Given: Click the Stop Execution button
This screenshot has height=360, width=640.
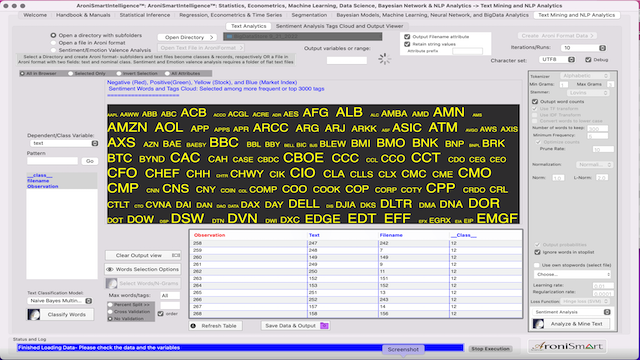Looking at the screenshot, I should [x=490, y=349].
